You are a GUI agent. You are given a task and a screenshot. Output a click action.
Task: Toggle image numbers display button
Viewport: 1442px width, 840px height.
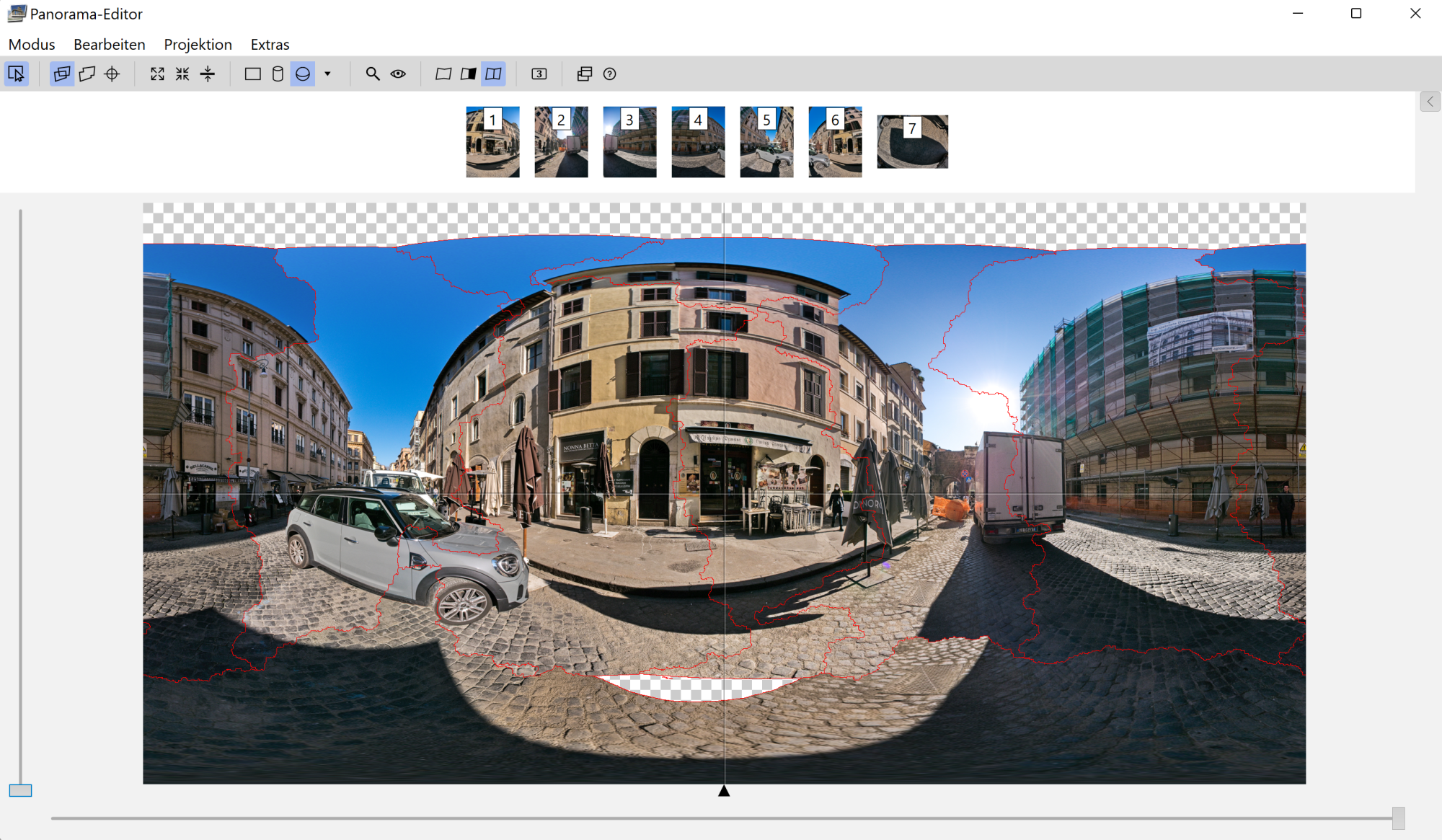tap(539, 74)
